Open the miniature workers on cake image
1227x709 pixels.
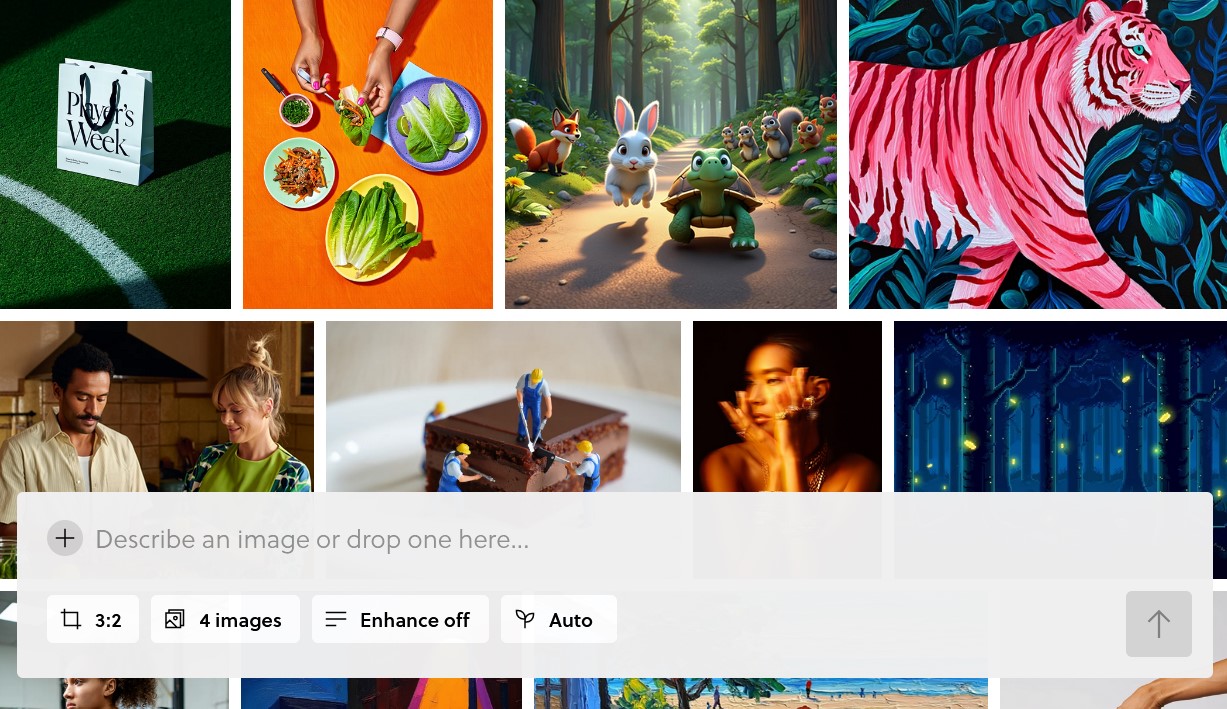pos(503,407)
